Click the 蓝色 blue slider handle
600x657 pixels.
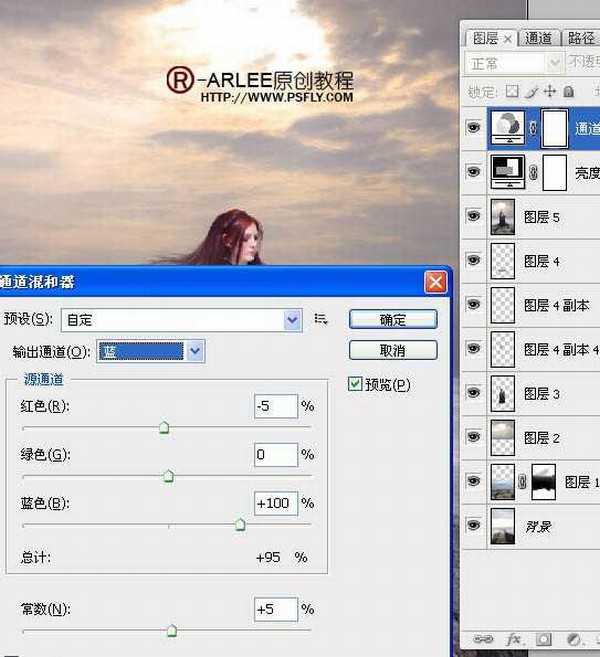point(240,524)
